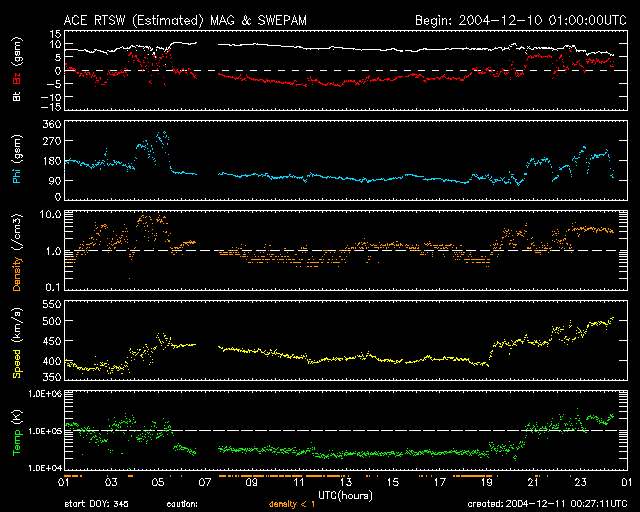Click the '23' hour label on time axis
The height and width of the screenshot is (512, 640).
click(x=580, y=482)
